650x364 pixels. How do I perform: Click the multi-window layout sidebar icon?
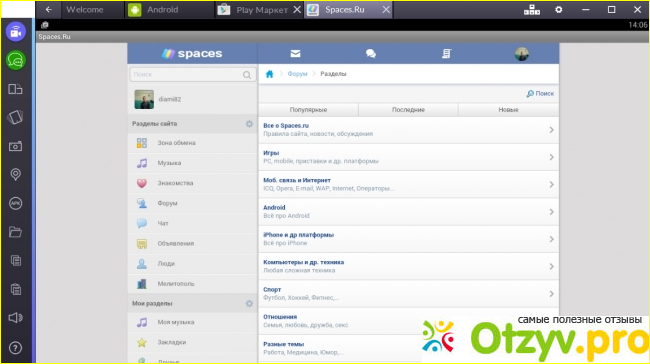15,89
